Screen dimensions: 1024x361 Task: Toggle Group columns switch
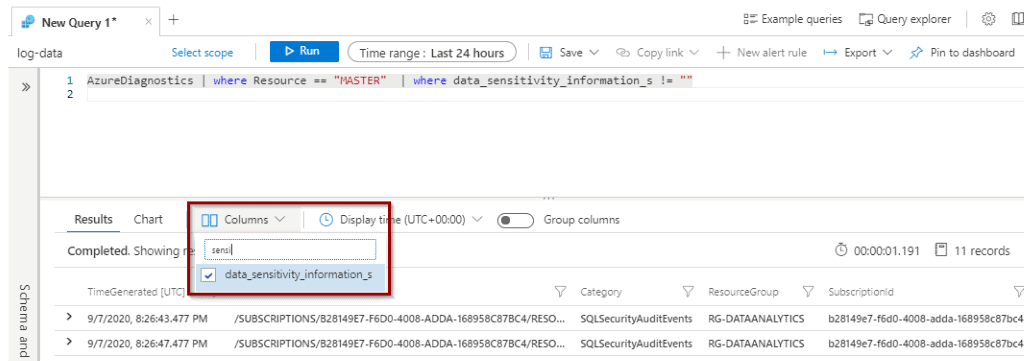515,220
